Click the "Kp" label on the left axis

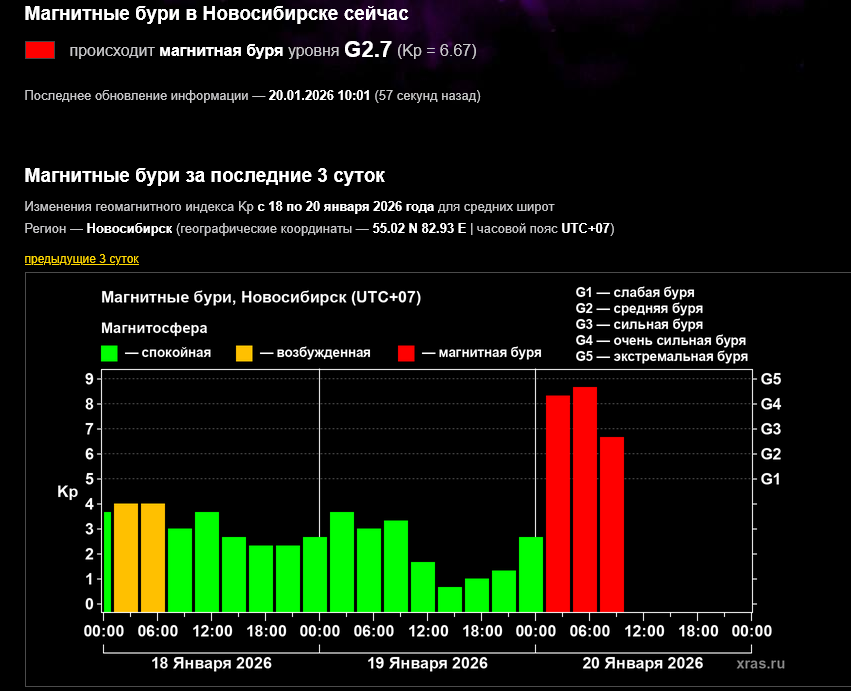tap(67, 492)
